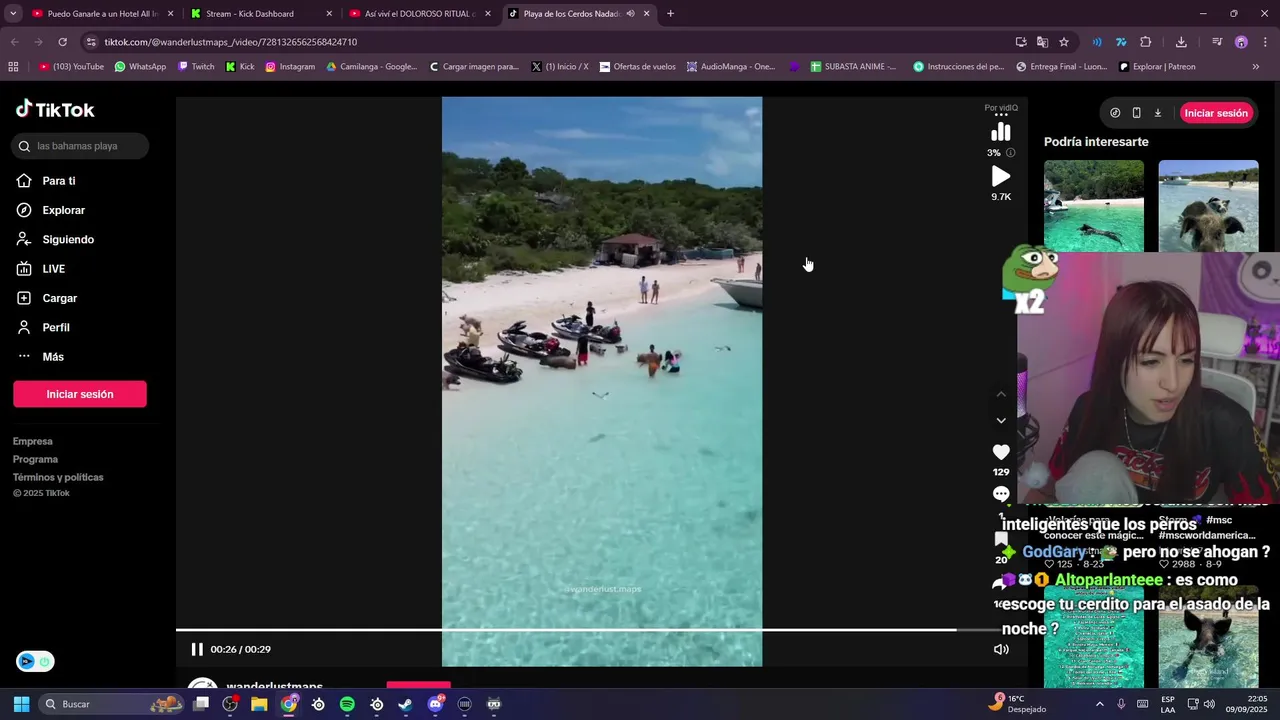Click the taskbar Buscar search box
The image size is (1280, 720).
pyautogui.click(x=110, y=704)
